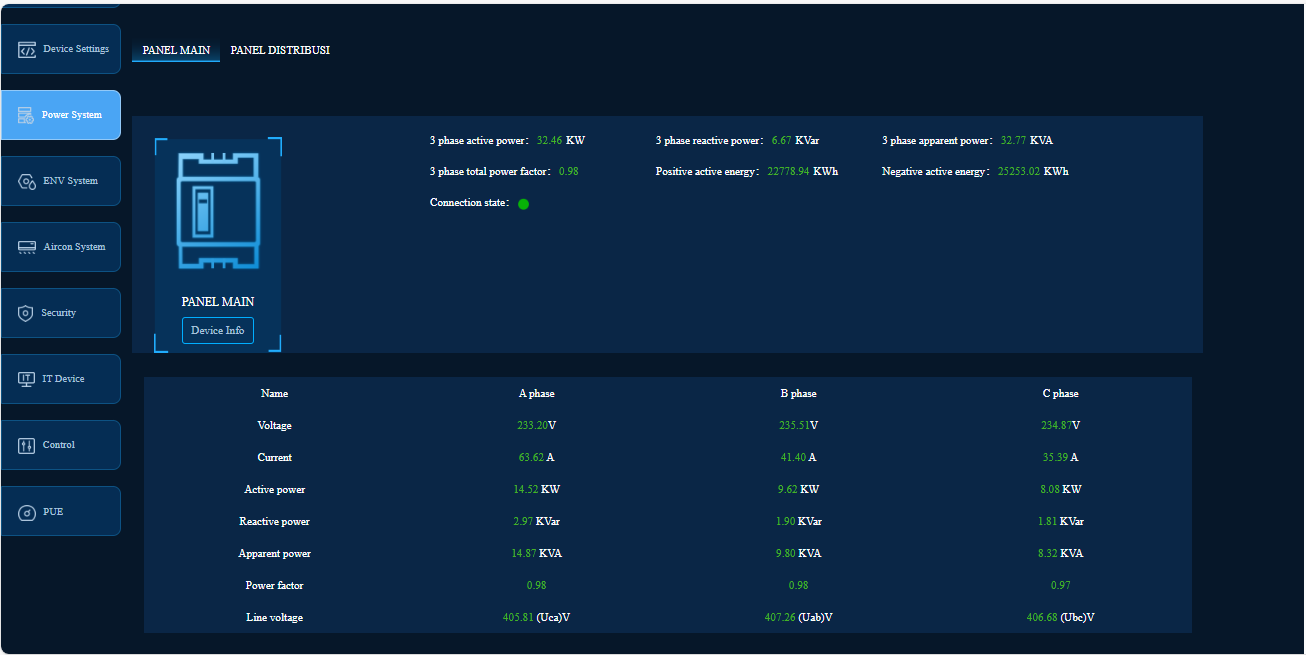
Task: Click the A phase column header
Action: [x=537, y=394]
